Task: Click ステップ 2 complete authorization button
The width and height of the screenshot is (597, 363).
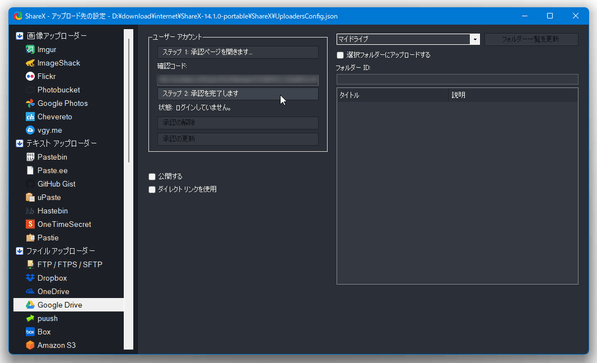Action: click(x=238, y=93)
